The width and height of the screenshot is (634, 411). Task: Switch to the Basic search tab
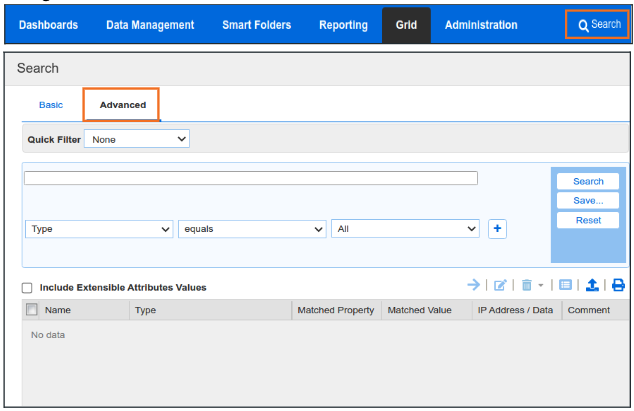click(50, 104)
